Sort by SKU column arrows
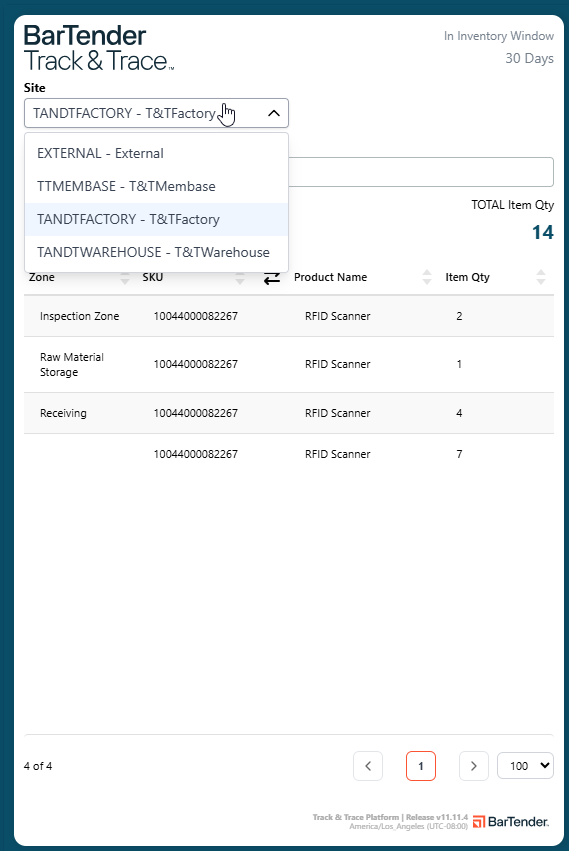Screen dimensions: 569x851 point(239,277)
